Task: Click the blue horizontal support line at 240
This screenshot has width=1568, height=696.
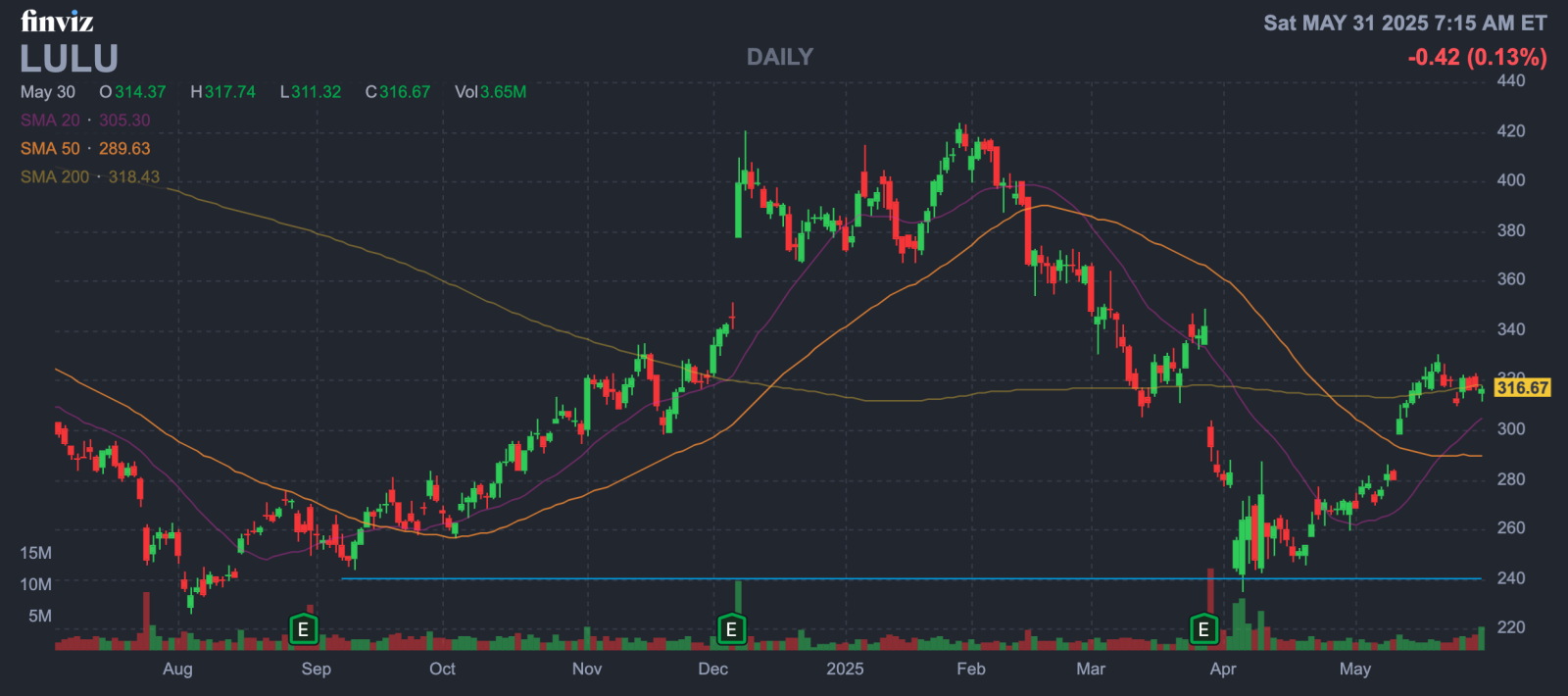Action: tap(911, 578)
